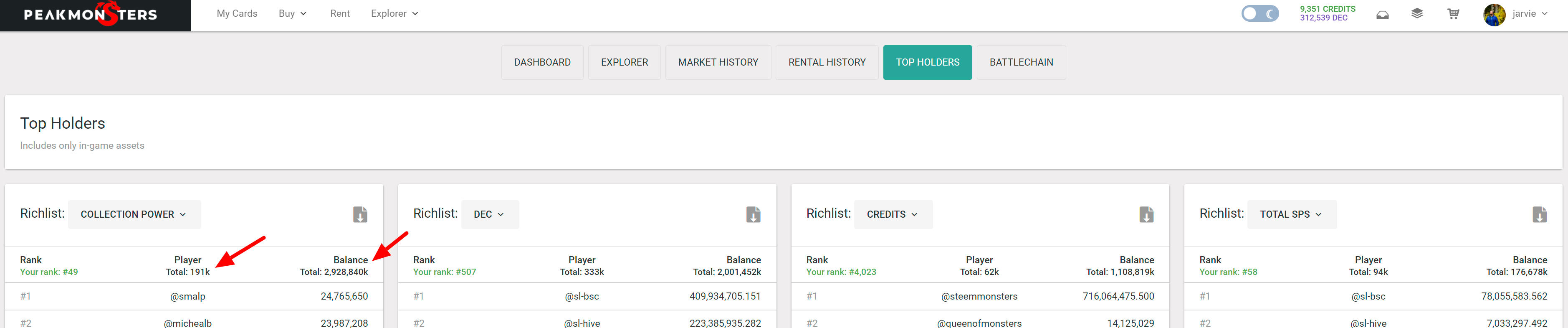Open the Collection Power richlist dropdown

pyautogui.click(x=134, y=214)
